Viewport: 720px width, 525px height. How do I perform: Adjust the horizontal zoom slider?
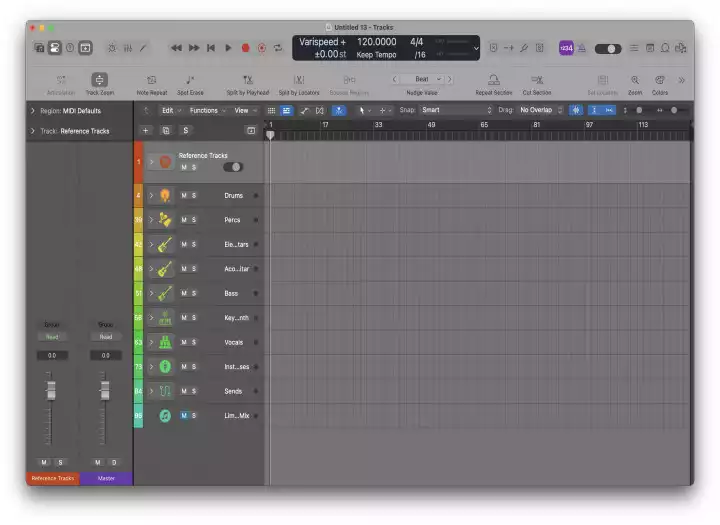674,110
